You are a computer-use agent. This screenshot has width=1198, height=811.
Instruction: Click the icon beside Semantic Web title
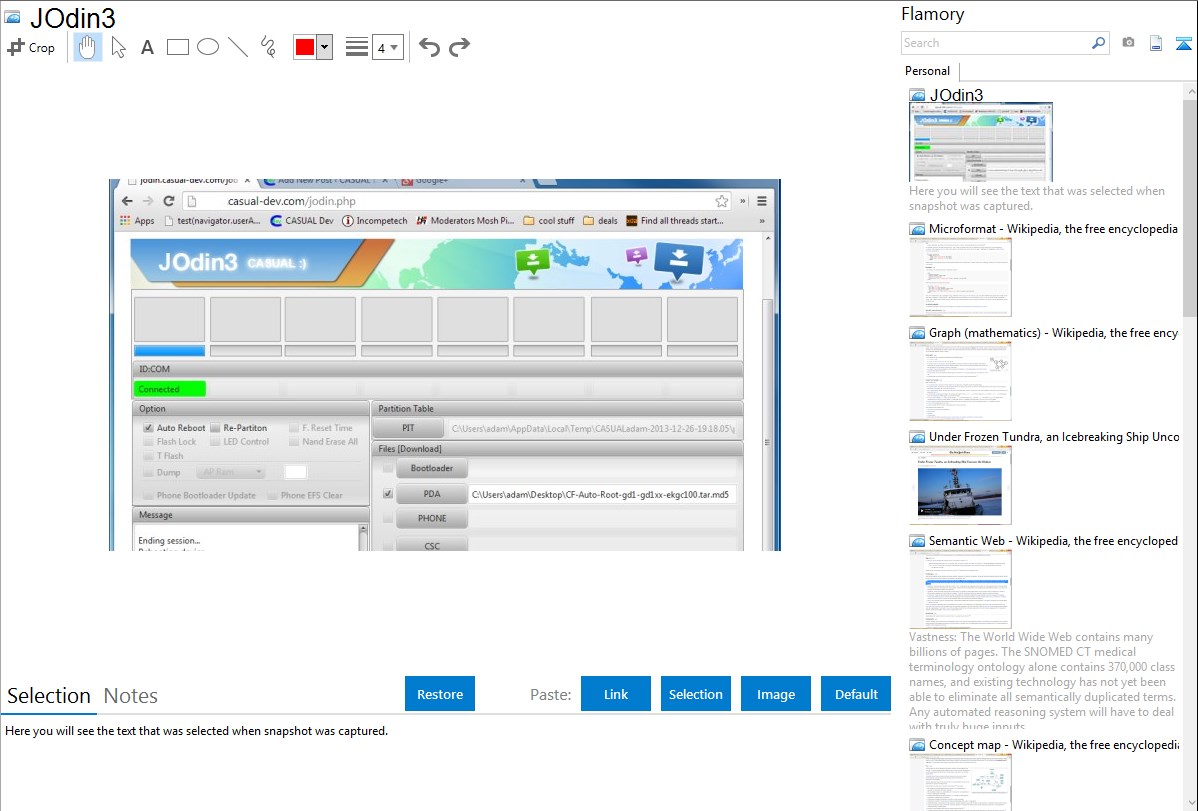[917, 541]
